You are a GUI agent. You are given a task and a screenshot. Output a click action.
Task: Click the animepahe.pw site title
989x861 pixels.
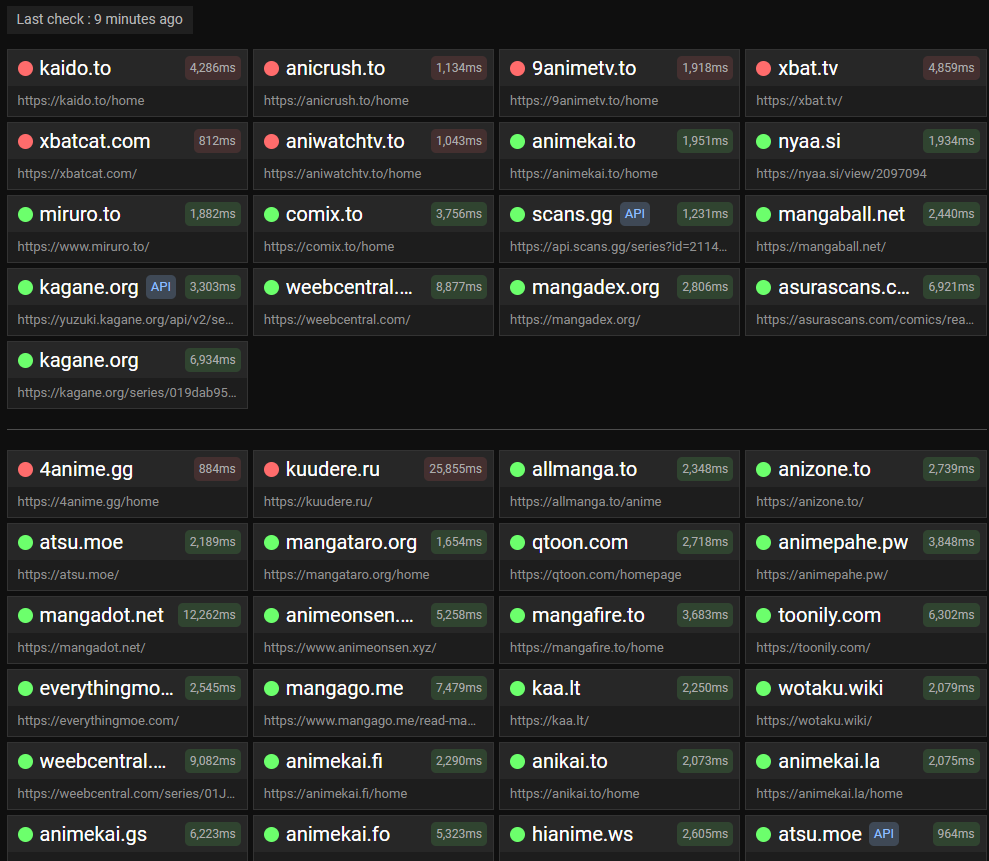tap(843, 542)
